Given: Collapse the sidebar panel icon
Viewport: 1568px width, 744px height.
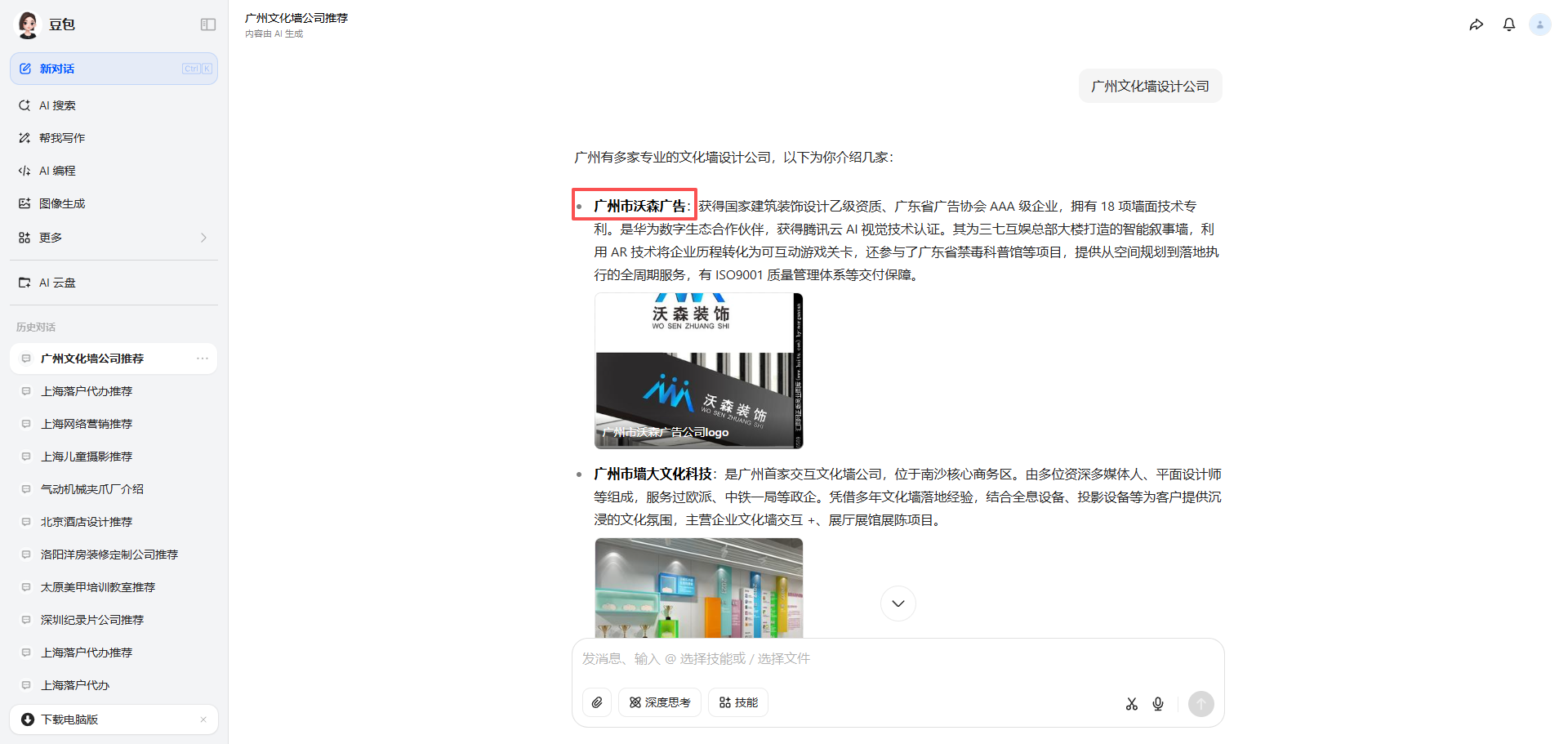Looking at the screenshot, I should (208, 25).
